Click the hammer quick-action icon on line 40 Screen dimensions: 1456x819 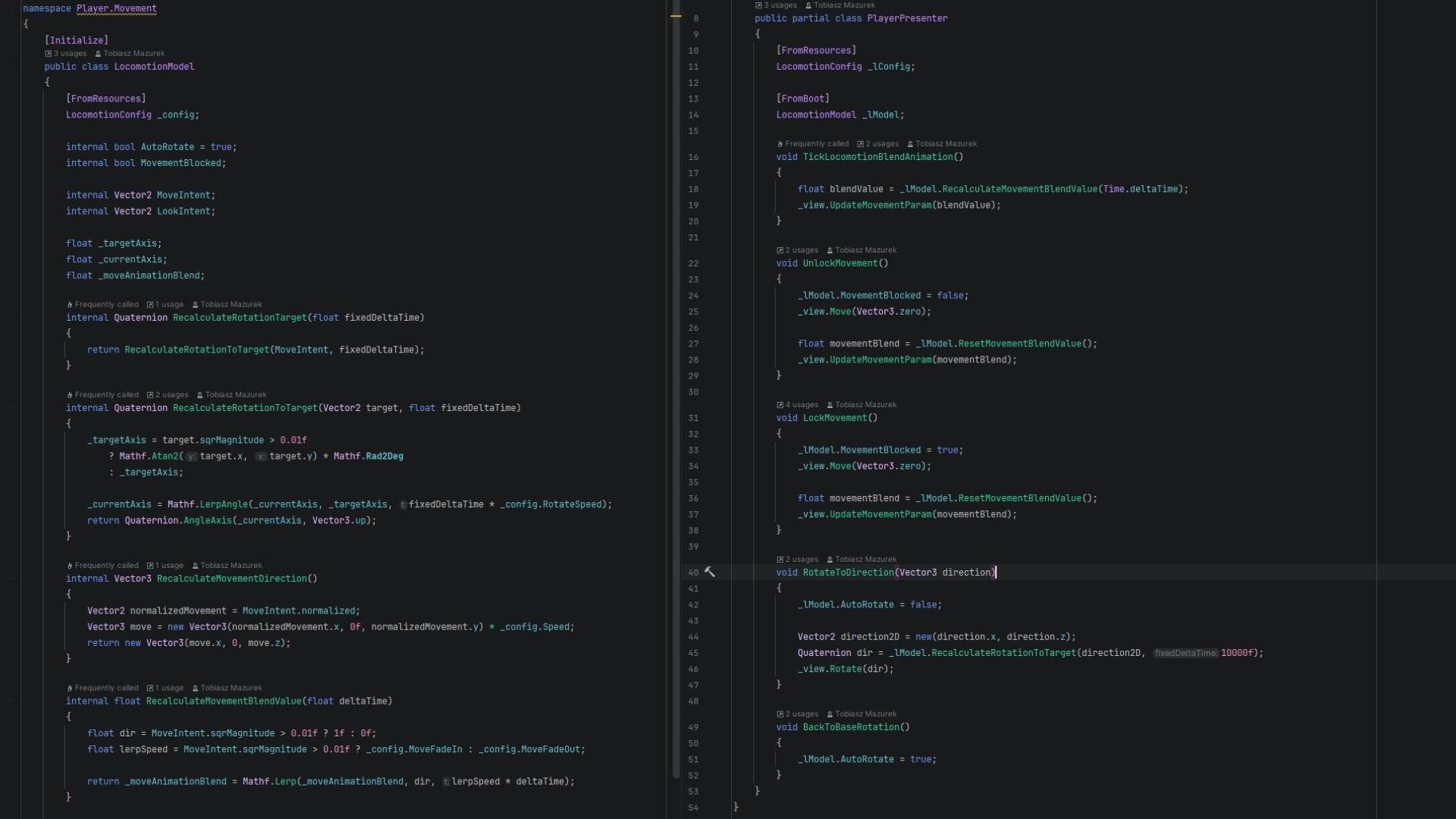pyautogui.click(x=710, y=573)
